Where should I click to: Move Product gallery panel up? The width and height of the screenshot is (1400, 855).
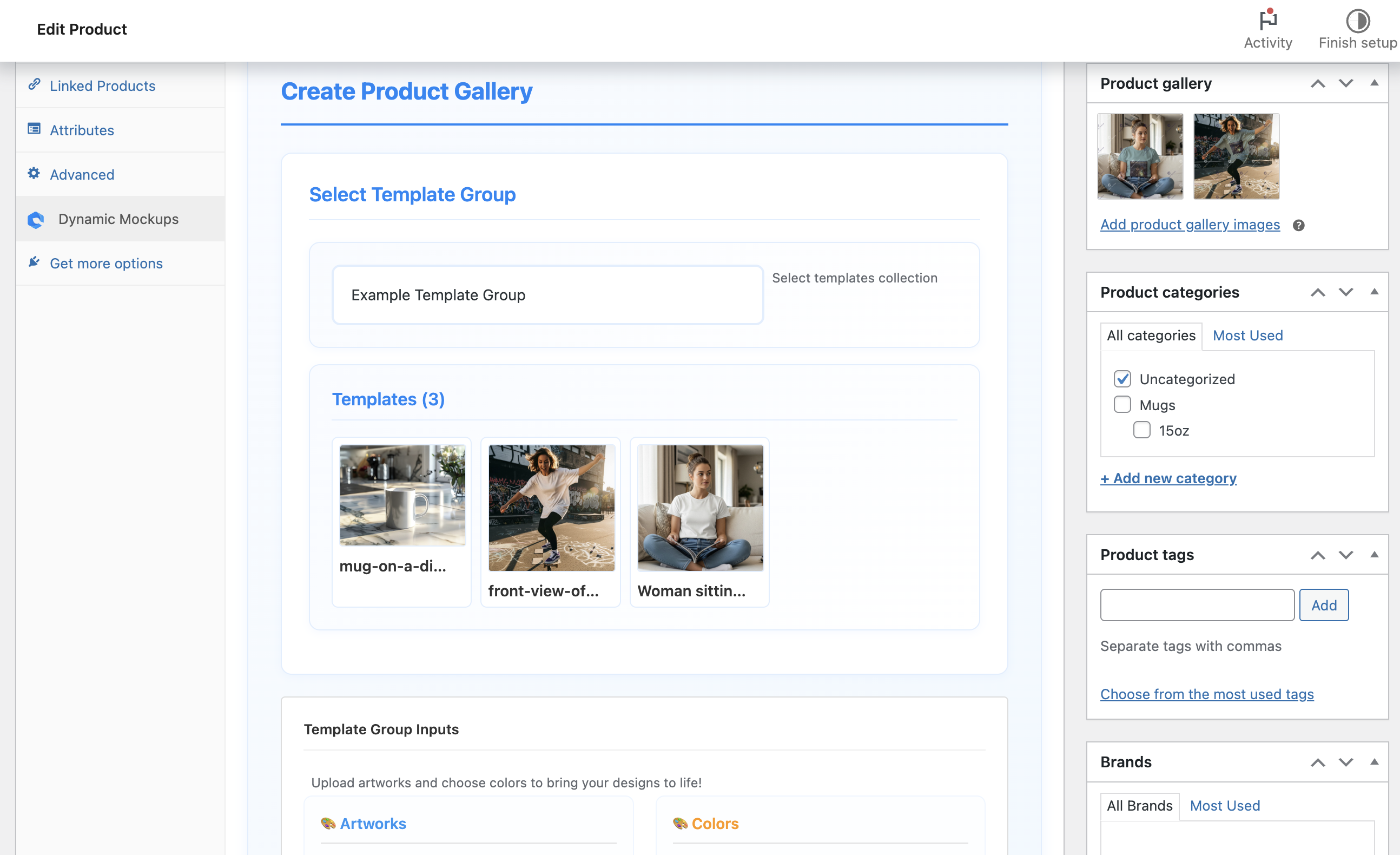pos(1318,83)
